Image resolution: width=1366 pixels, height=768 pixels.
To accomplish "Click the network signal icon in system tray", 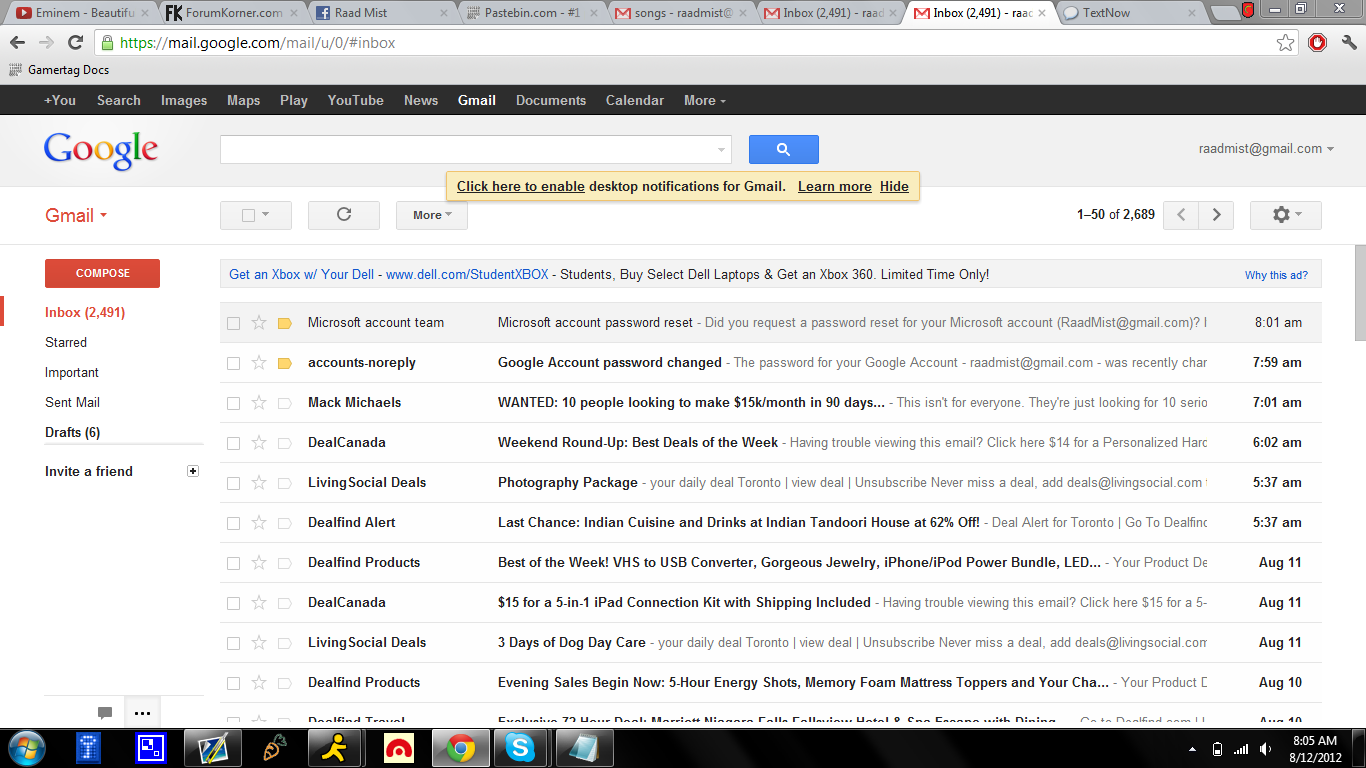I will point(1241,748).
